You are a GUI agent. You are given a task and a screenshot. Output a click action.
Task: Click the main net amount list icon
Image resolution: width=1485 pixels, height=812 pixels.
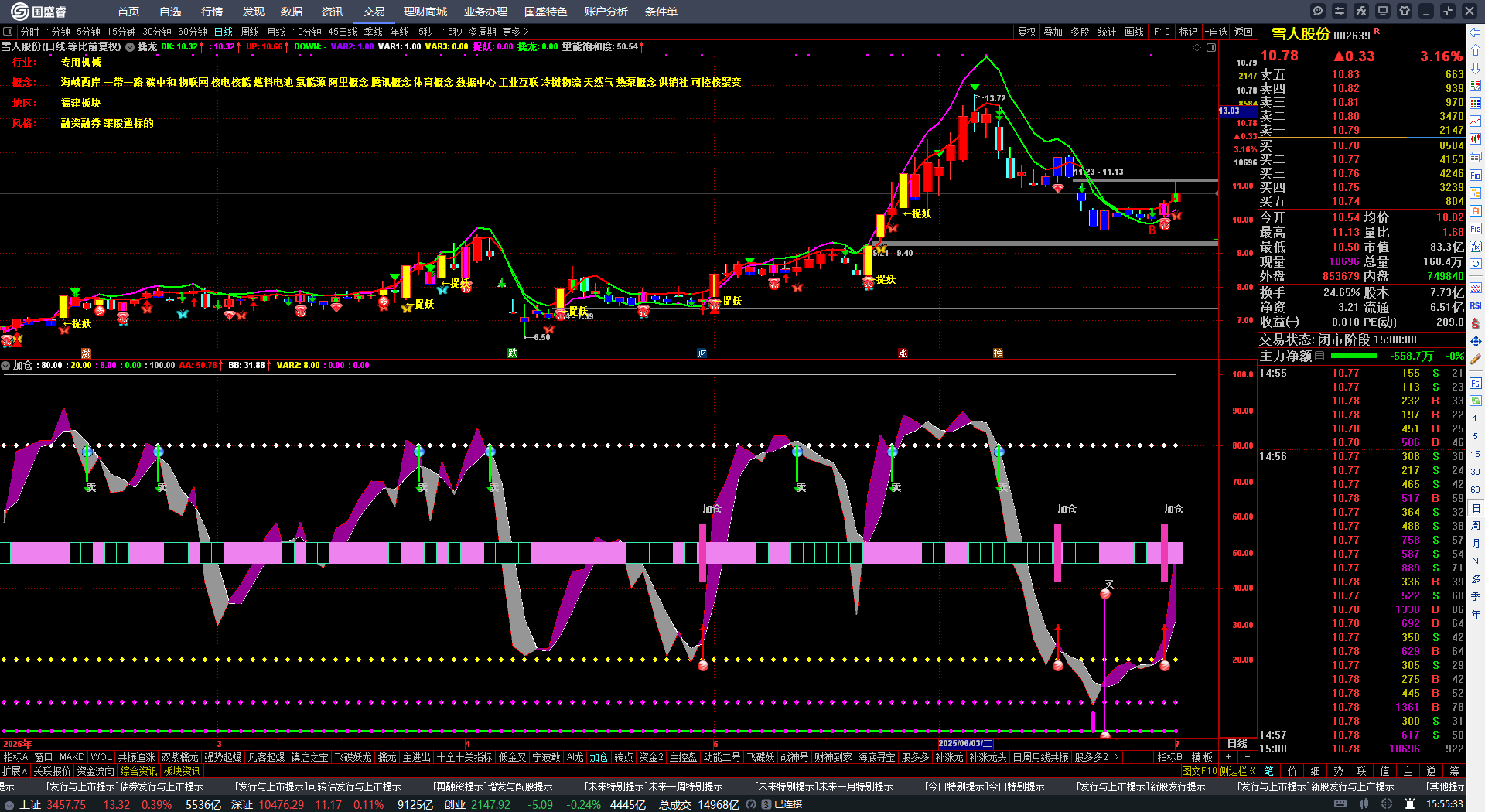(1319, 357)
